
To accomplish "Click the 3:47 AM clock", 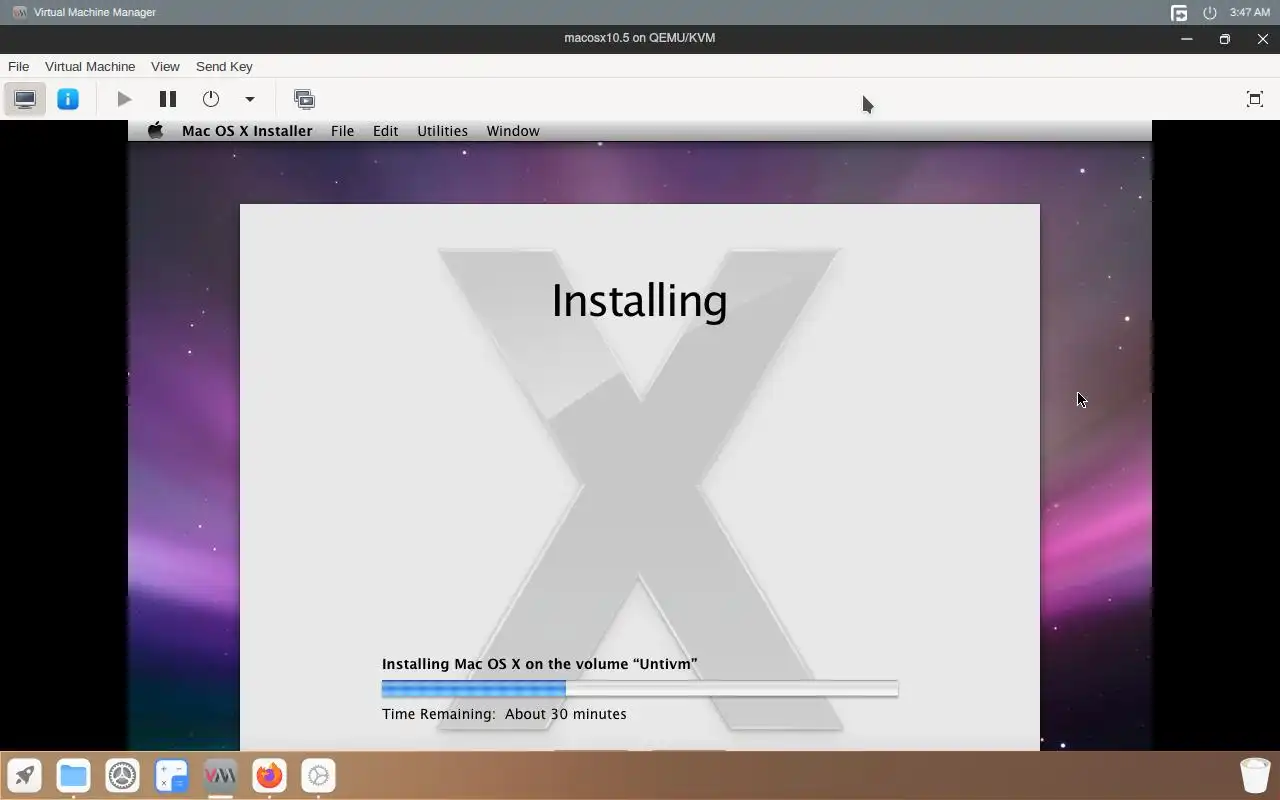I will click(x=1250, y=12).
